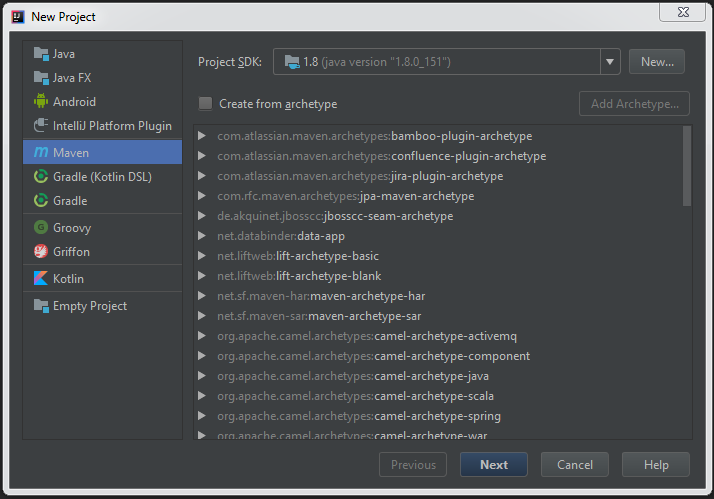Click the Gradle icon in the sidebar

(x=41, y=200)
